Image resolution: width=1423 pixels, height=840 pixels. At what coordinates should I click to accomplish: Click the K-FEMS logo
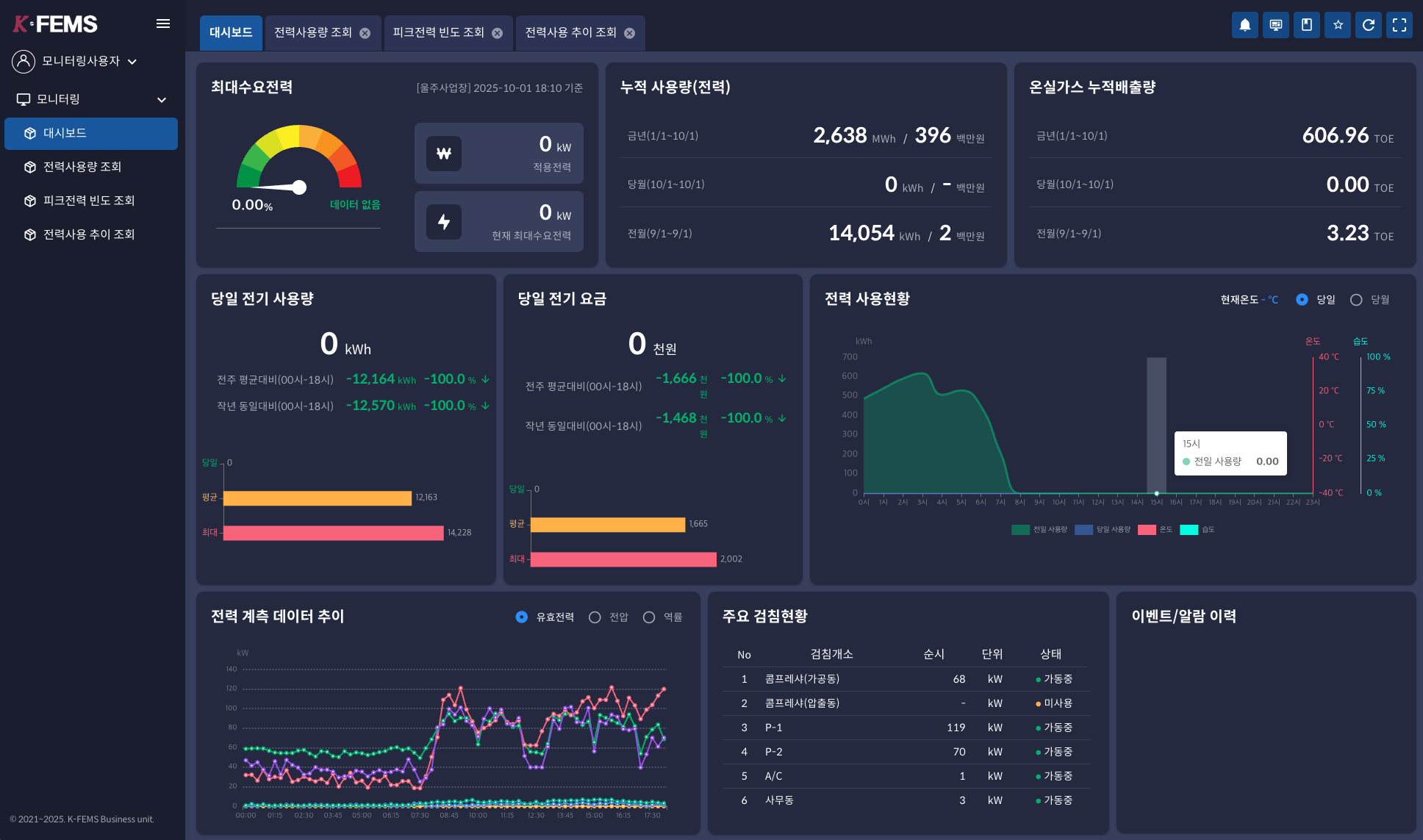pos(55,24)
